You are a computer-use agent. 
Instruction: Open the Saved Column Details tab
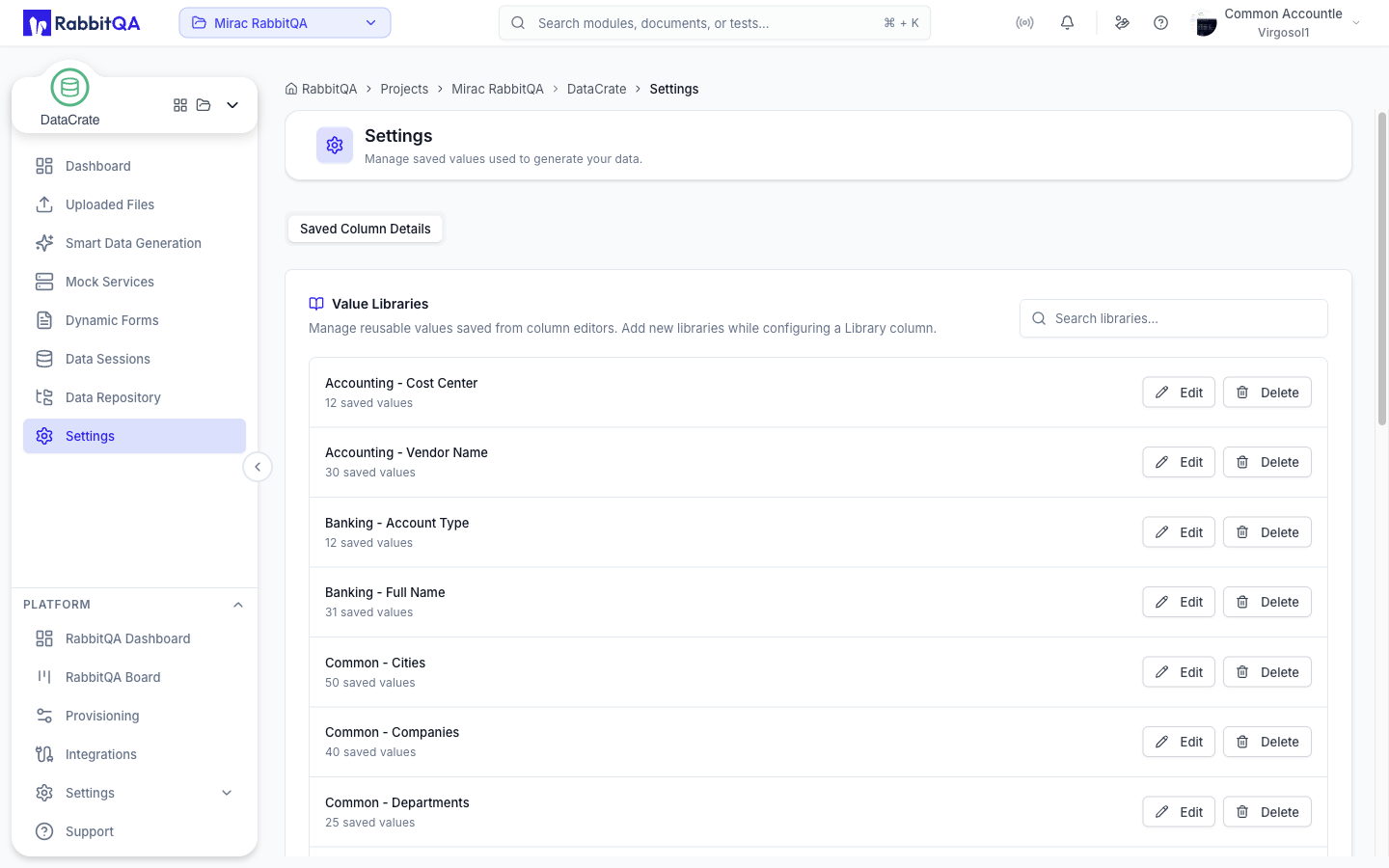tap(366, 229)
